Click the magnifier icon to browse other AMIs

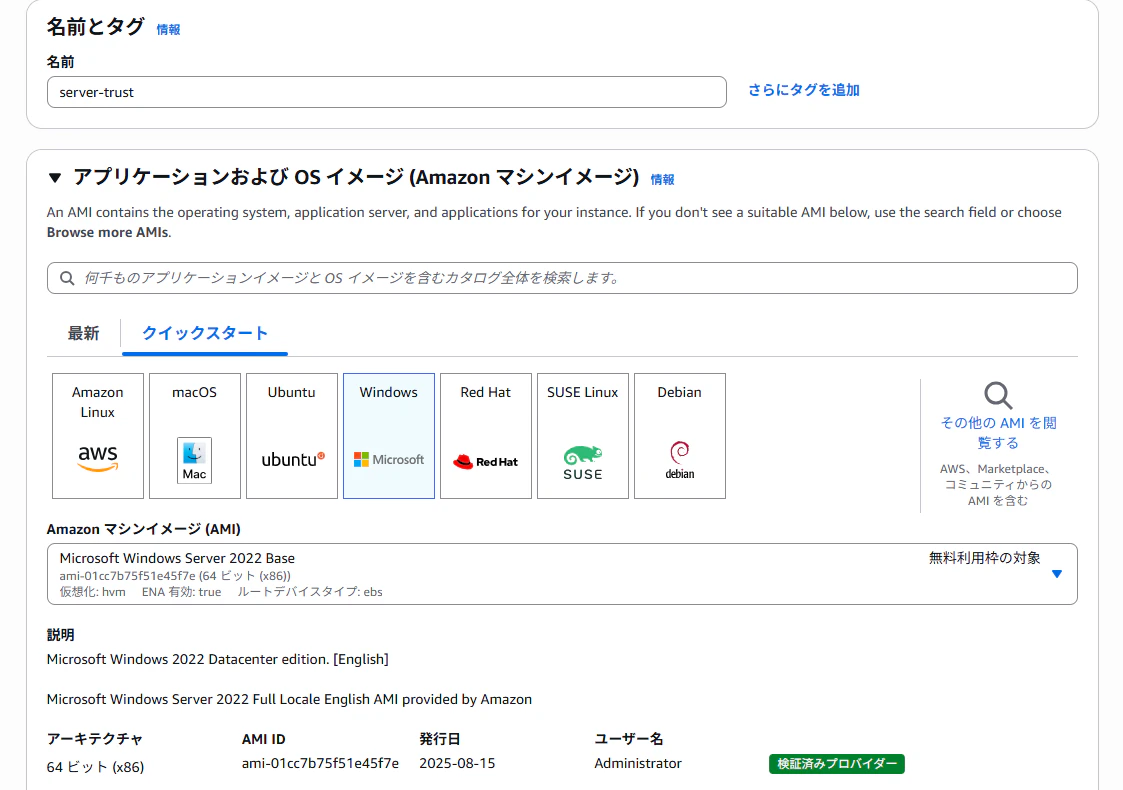(998, 395)
